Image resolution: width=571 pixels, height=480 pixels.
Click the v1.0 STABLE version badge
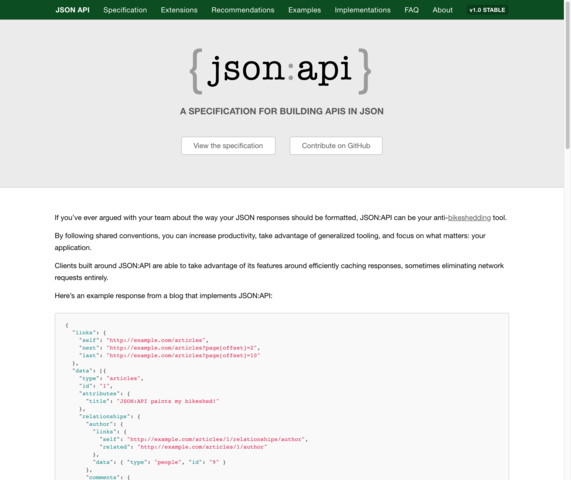[487, 10]
